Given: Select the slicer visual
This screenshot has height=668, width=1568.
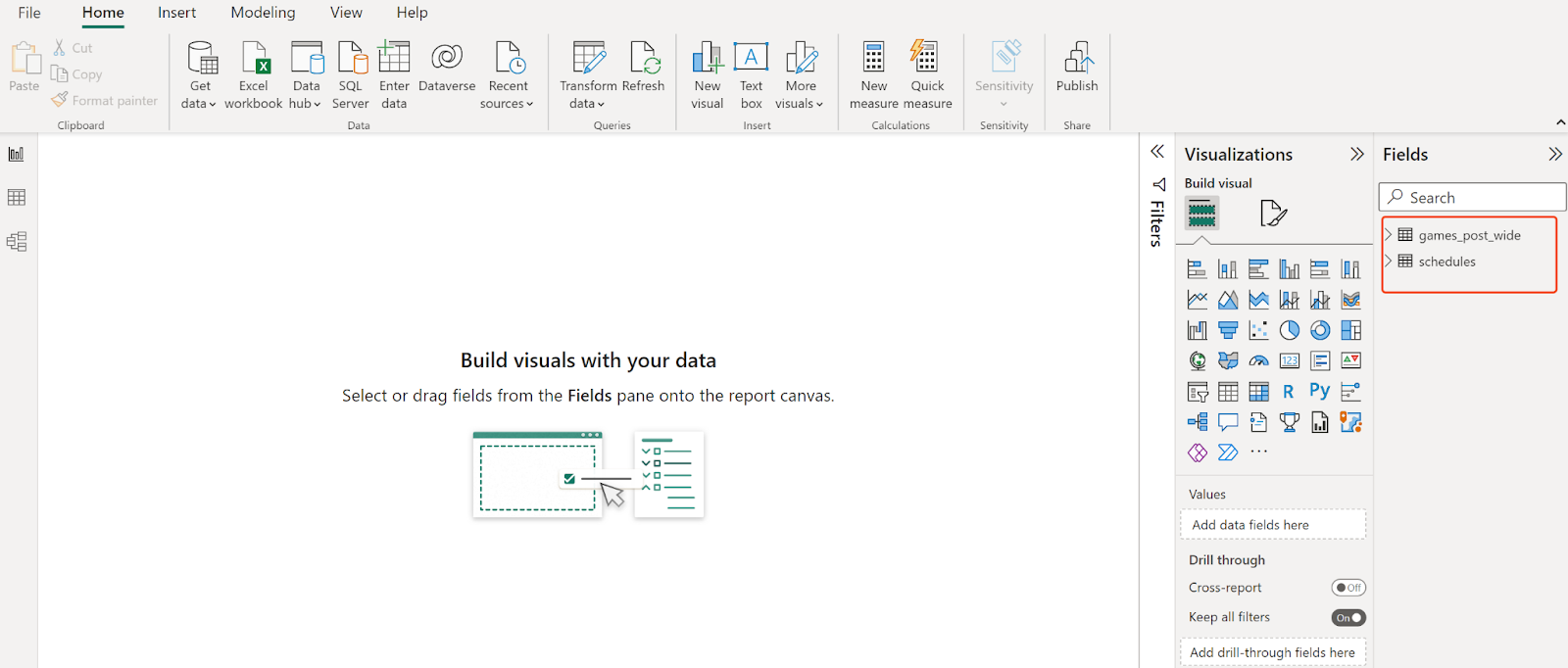Looking at the screenshot, I should [x=1197, y=392].
